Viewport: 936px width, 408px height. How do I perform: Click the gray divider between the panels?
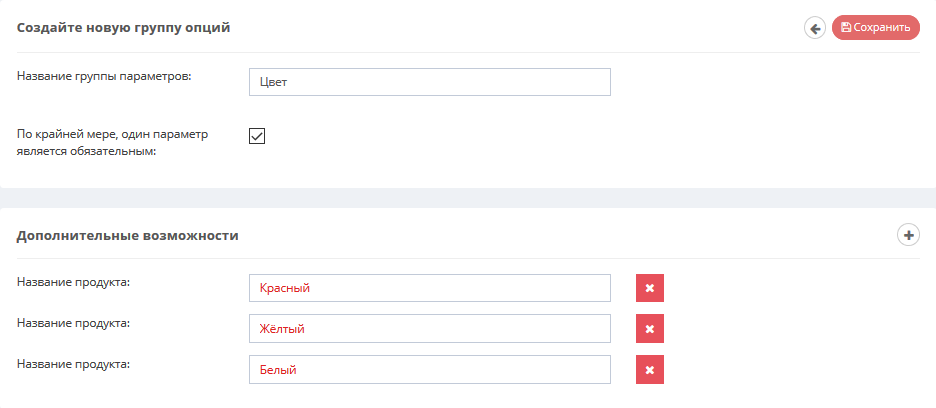(468, 198)
